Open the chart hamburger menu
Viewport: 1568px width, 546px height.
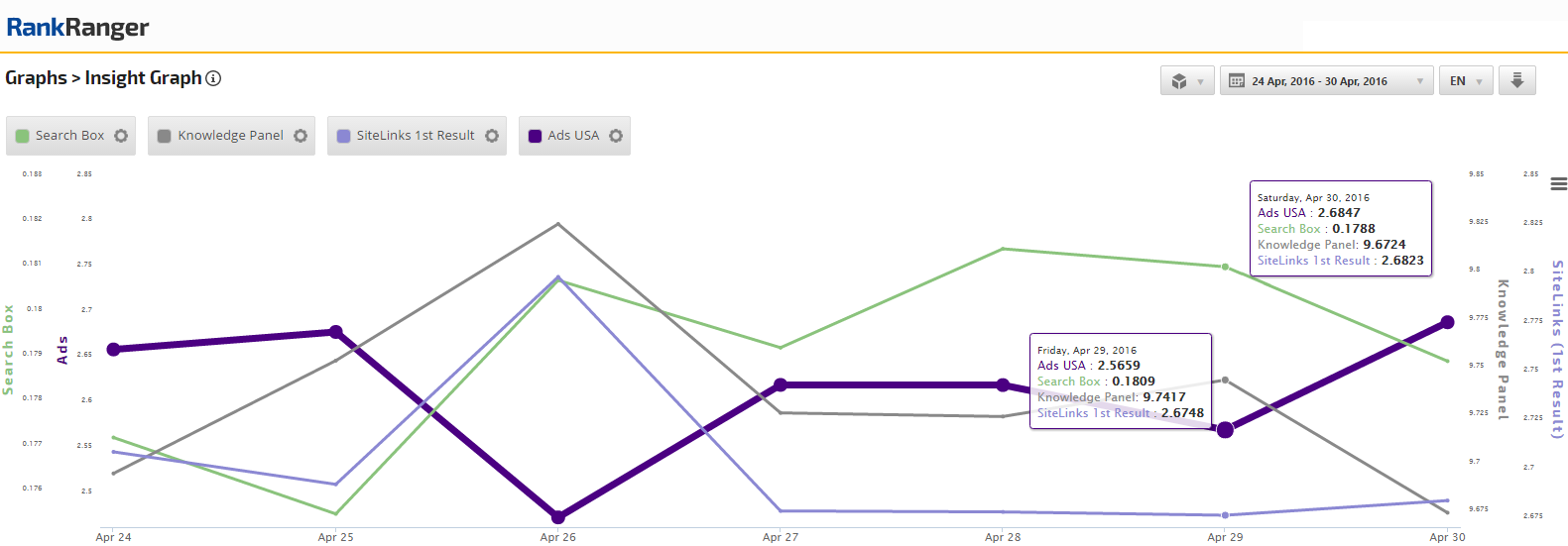pyautogui.click(x=1559, y=183)
